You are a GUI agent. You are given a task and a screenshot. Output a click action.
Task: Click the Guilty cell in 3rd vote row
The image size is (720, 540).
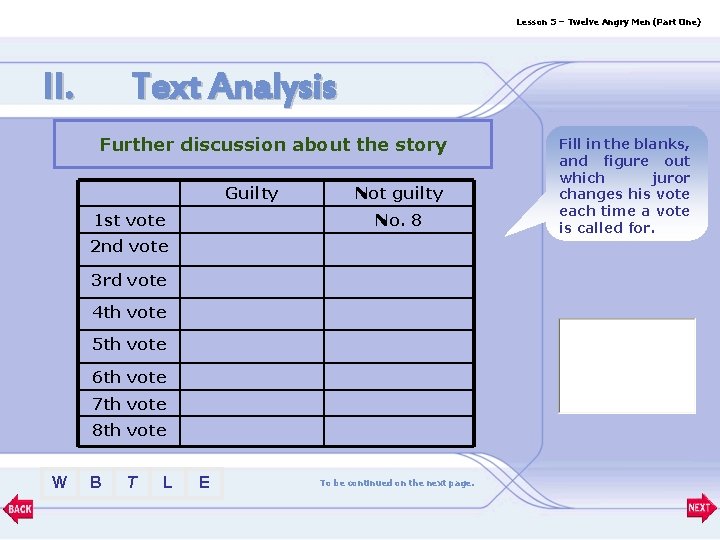252,282
